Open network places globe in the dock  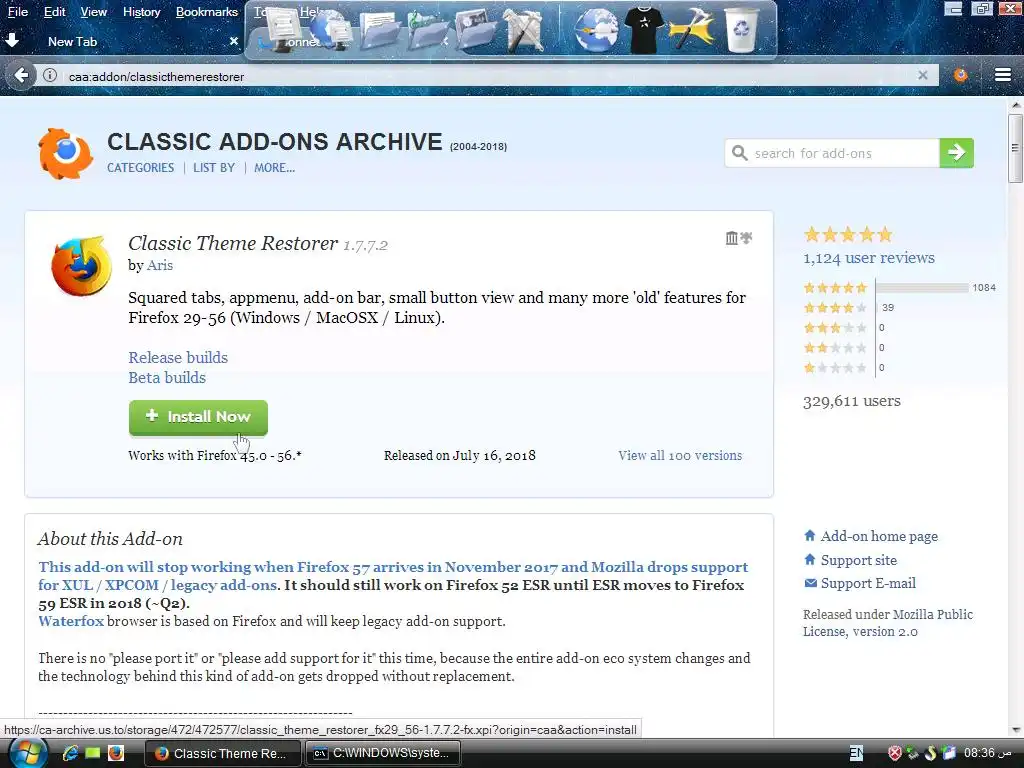pyautogui.click(x=330, y=29)
